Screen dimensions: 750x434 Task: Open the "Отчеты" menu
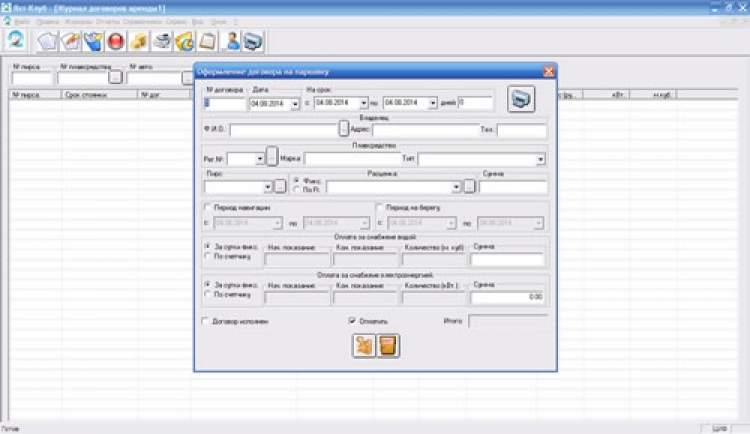coord(107,22)
